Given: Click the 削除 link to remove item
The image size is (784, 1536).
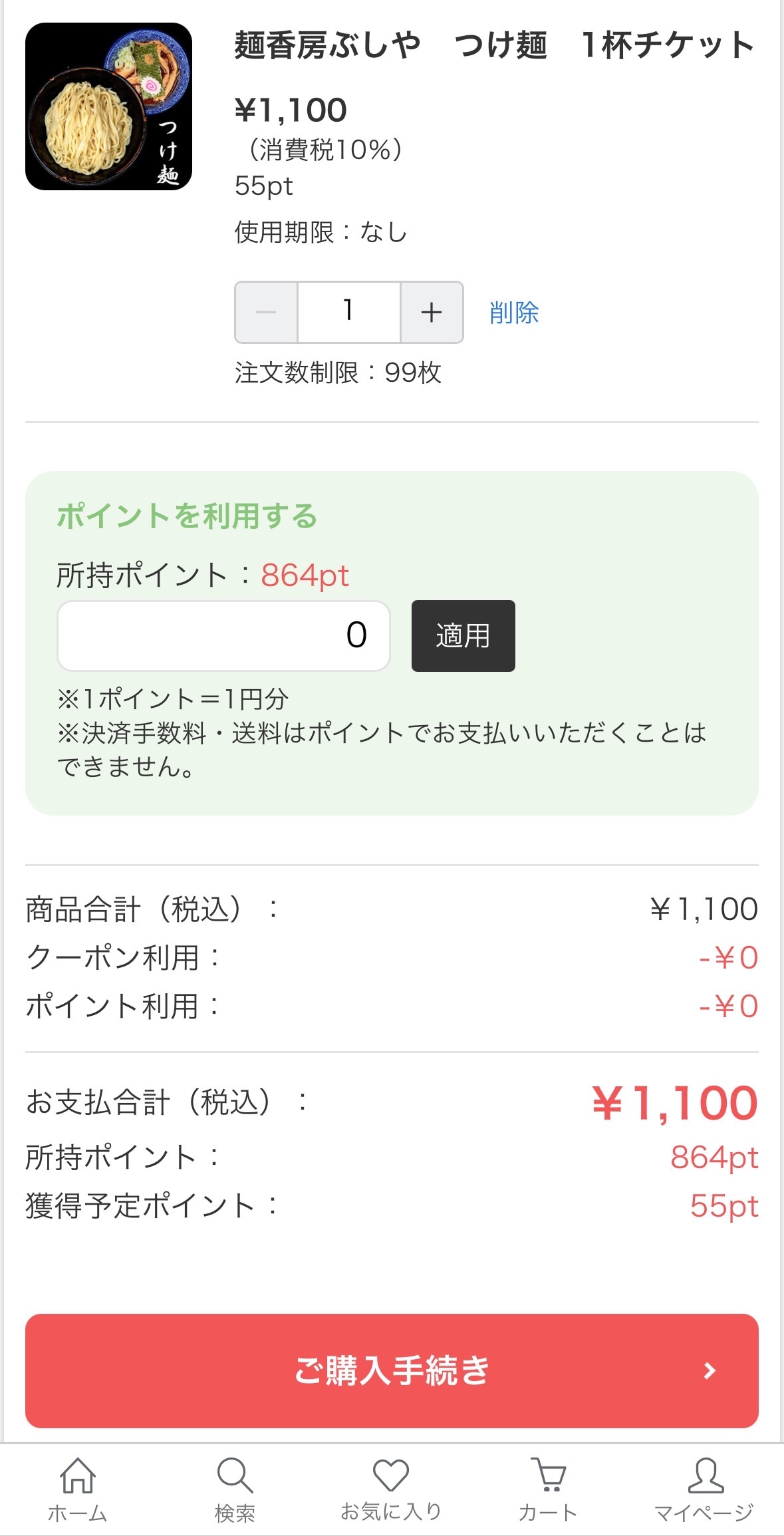Looking at the screenshot, I should tap(514, 313).
